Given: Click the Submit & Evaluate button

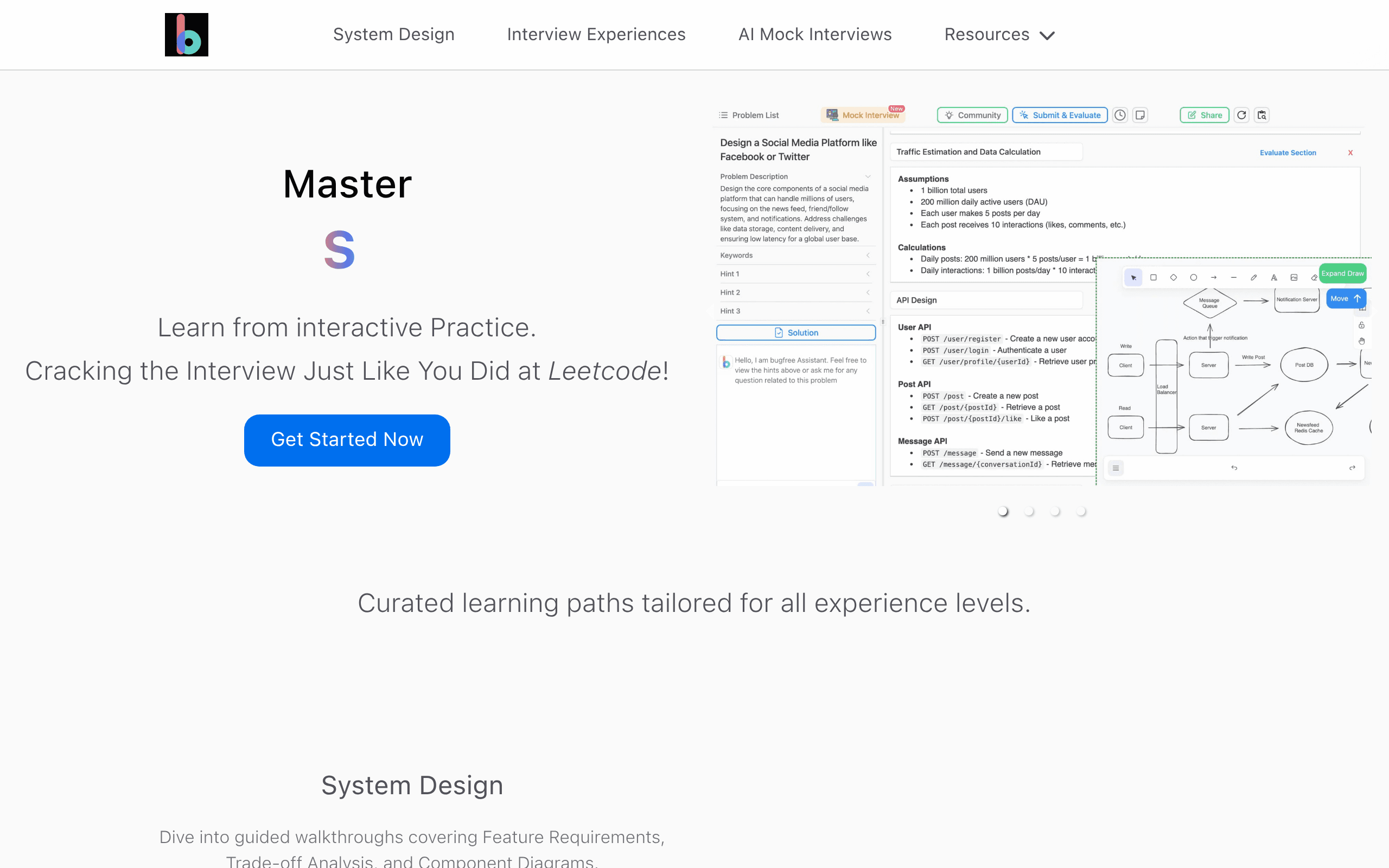Looking at the screenshot, I should tap(1060, 116).
